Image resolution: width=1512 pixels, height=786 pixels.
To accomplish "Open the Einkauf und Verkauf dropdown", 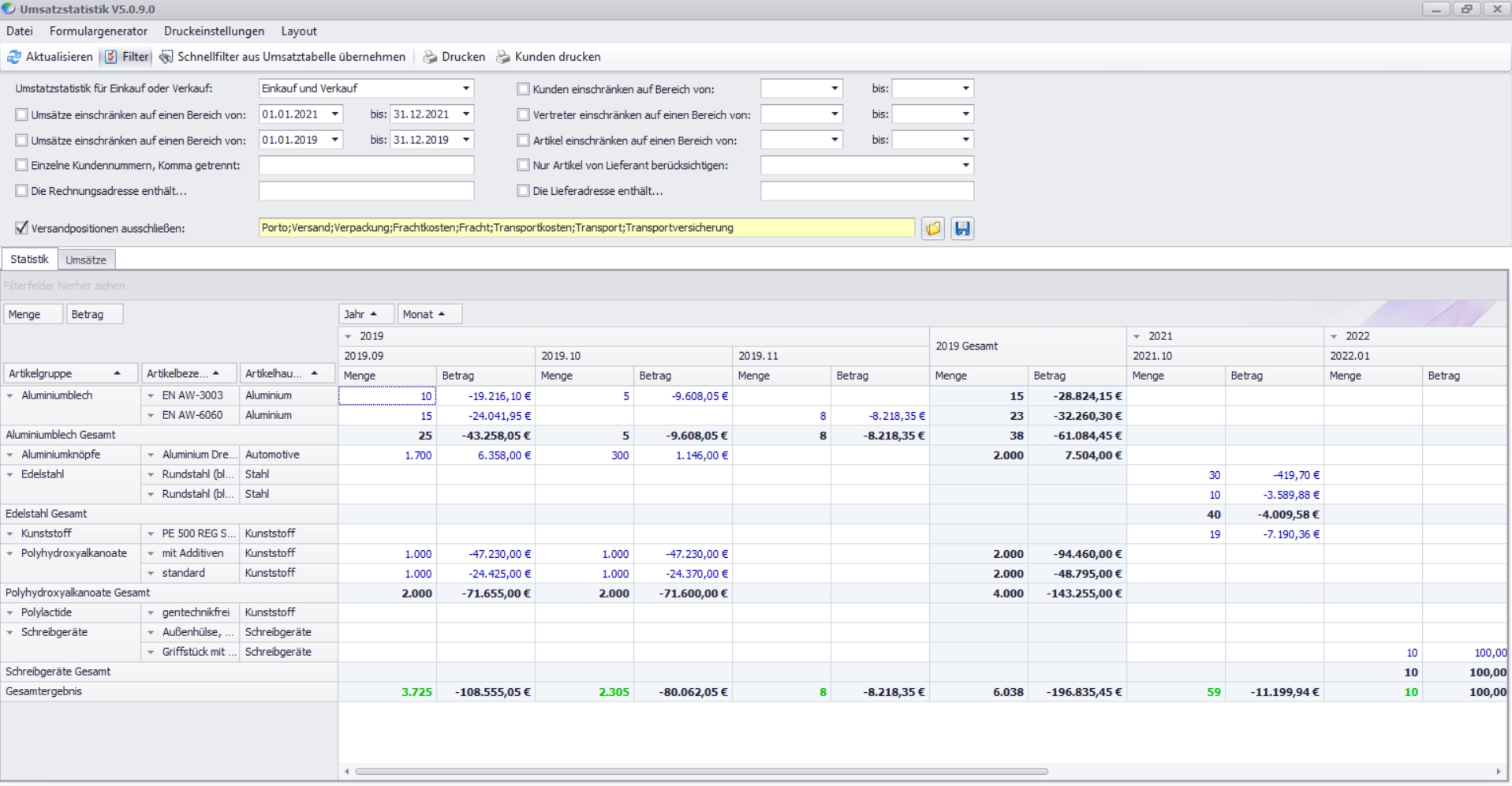I will [x=466, y=88].
